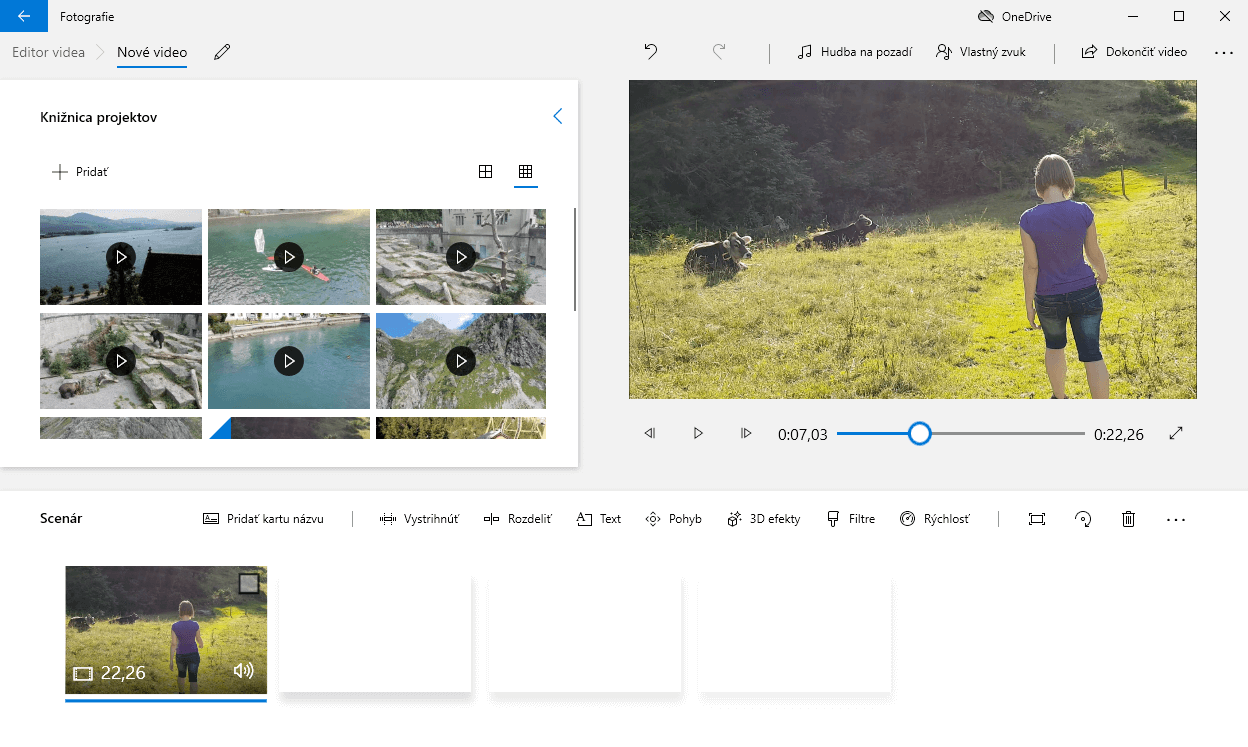Remove or show black bars icon

[1037, 519]
